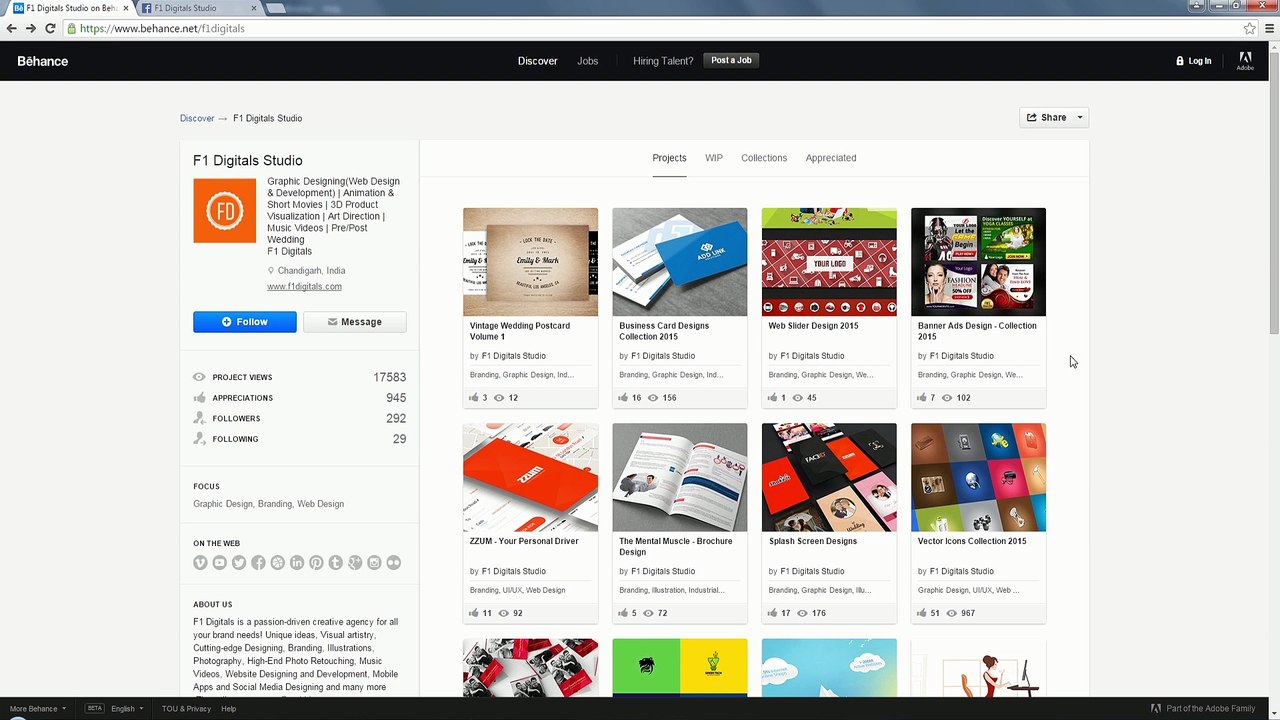Open the Dribbble profile icon
Screen dimensions: 1280x720
(x=277, y=563)
